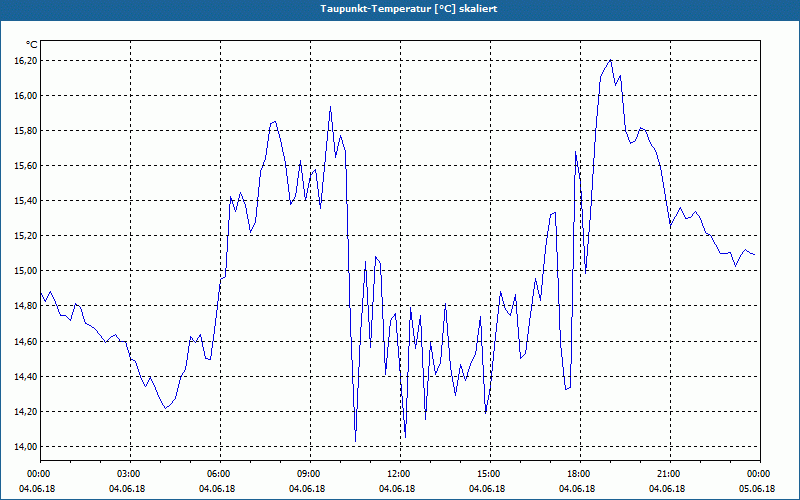Select the 15,40 y-axis value
800x500 pixels.
pyautogui.click(x=27, y=201)
